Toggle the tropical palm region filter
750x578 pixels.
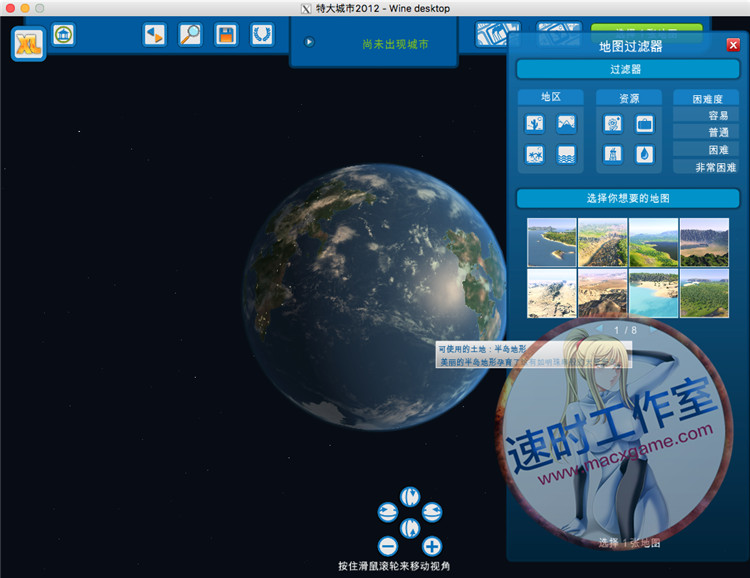[x=535, y=155]
